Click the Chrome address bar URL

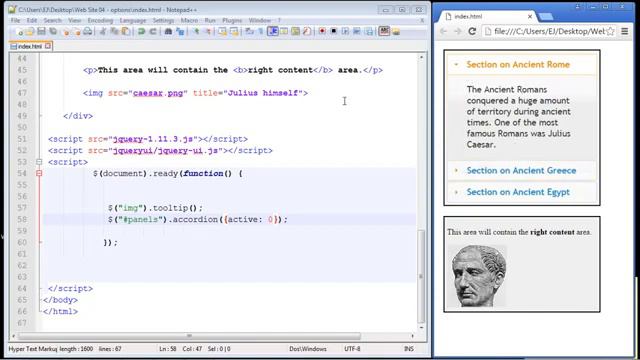pos(549,31)
